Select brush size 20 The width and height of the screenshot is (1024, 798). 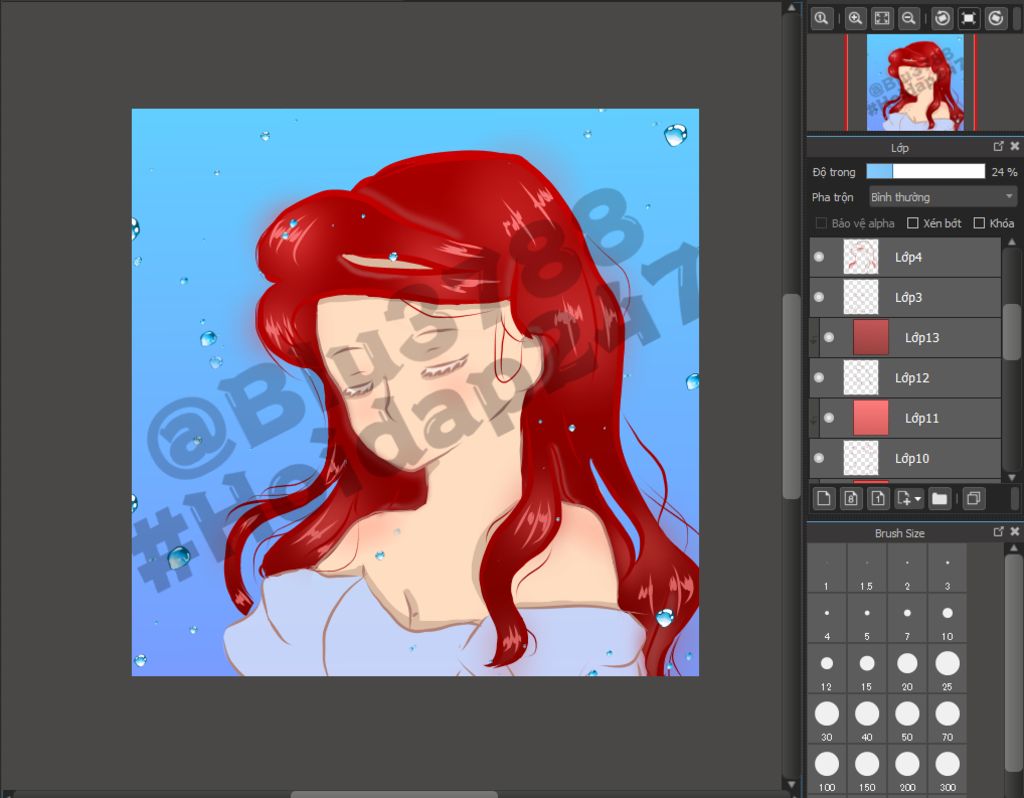[x=907, y=669]
